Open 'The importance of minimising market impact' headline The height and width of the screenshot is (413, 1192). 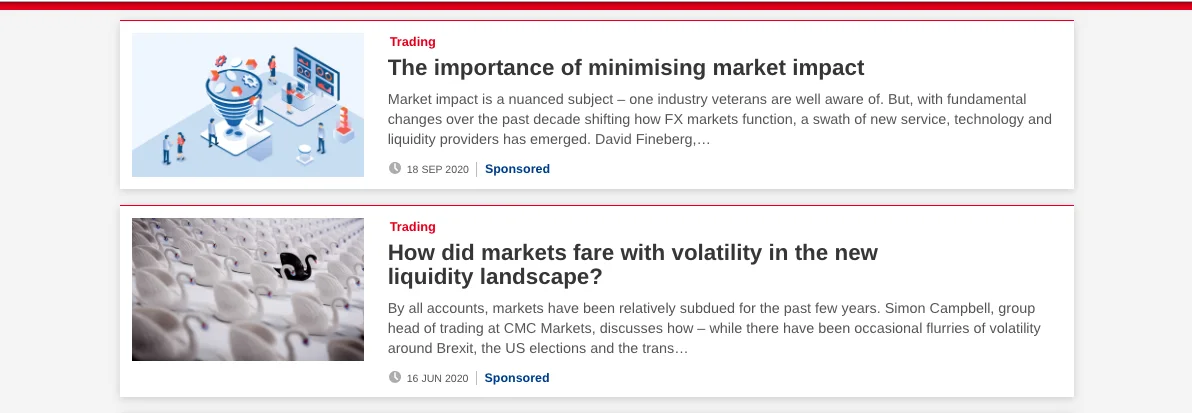626,68
